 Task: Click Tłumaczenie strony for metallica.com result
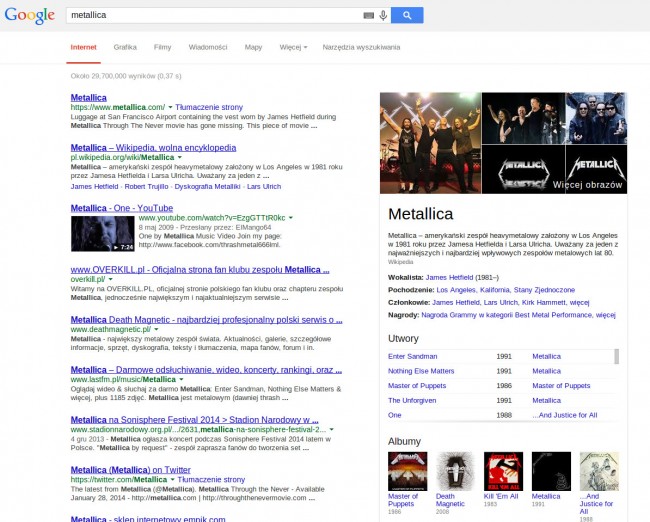coord(209,107)
